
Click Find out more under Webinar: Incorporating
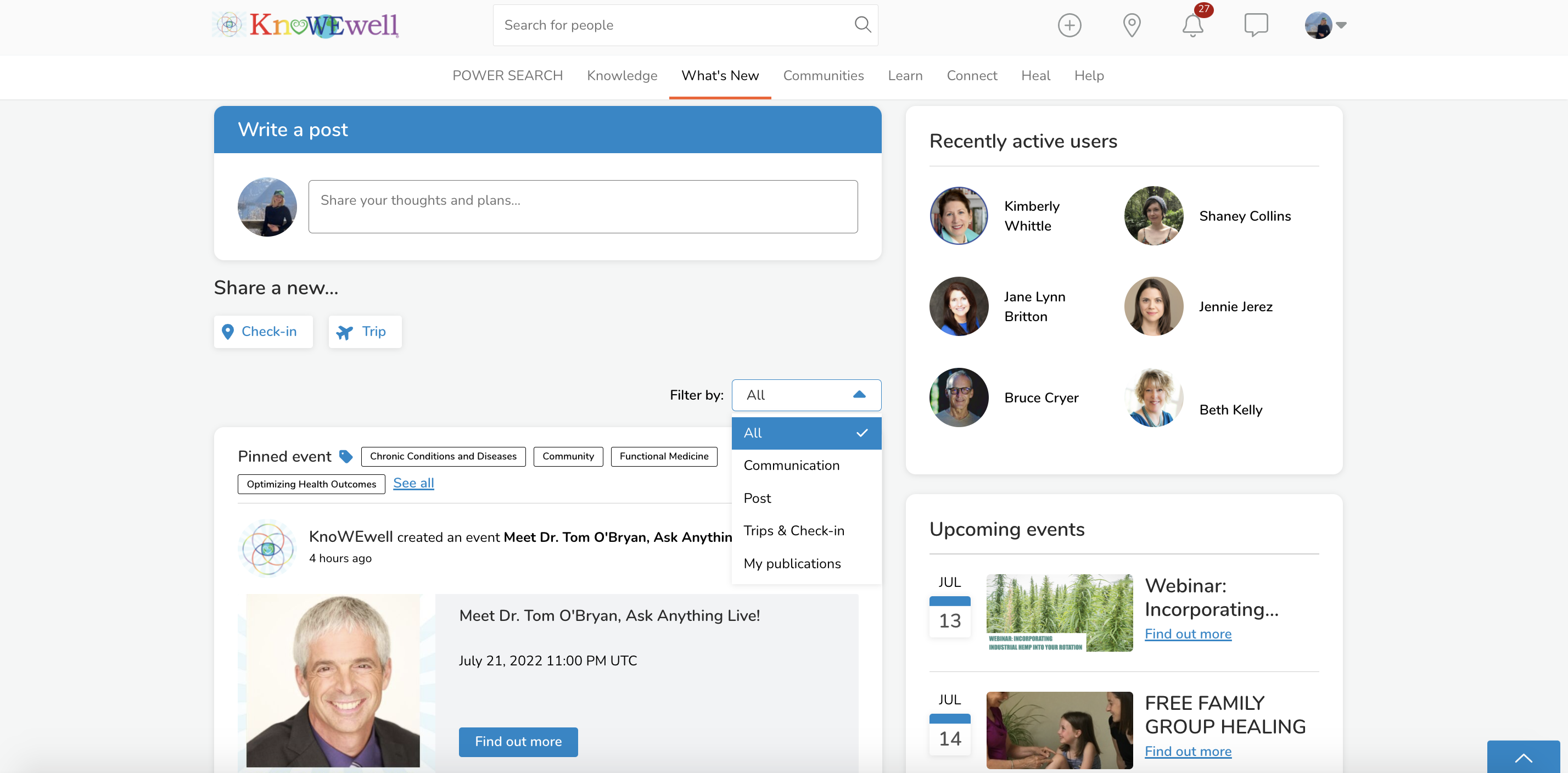pos(1188,634)
